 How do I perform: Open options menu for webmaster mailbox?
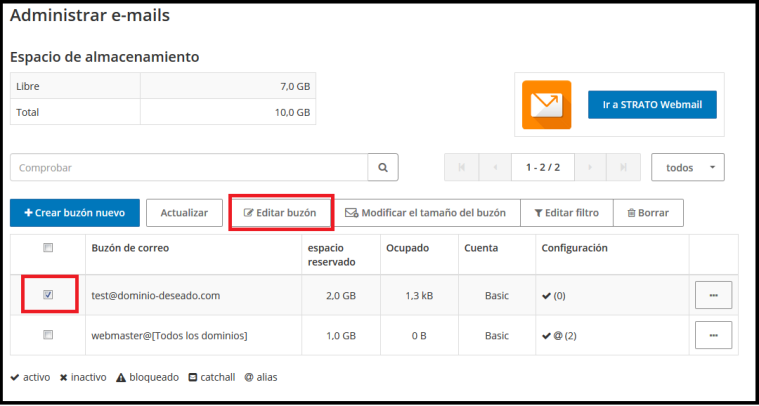[x=713, y=336]
